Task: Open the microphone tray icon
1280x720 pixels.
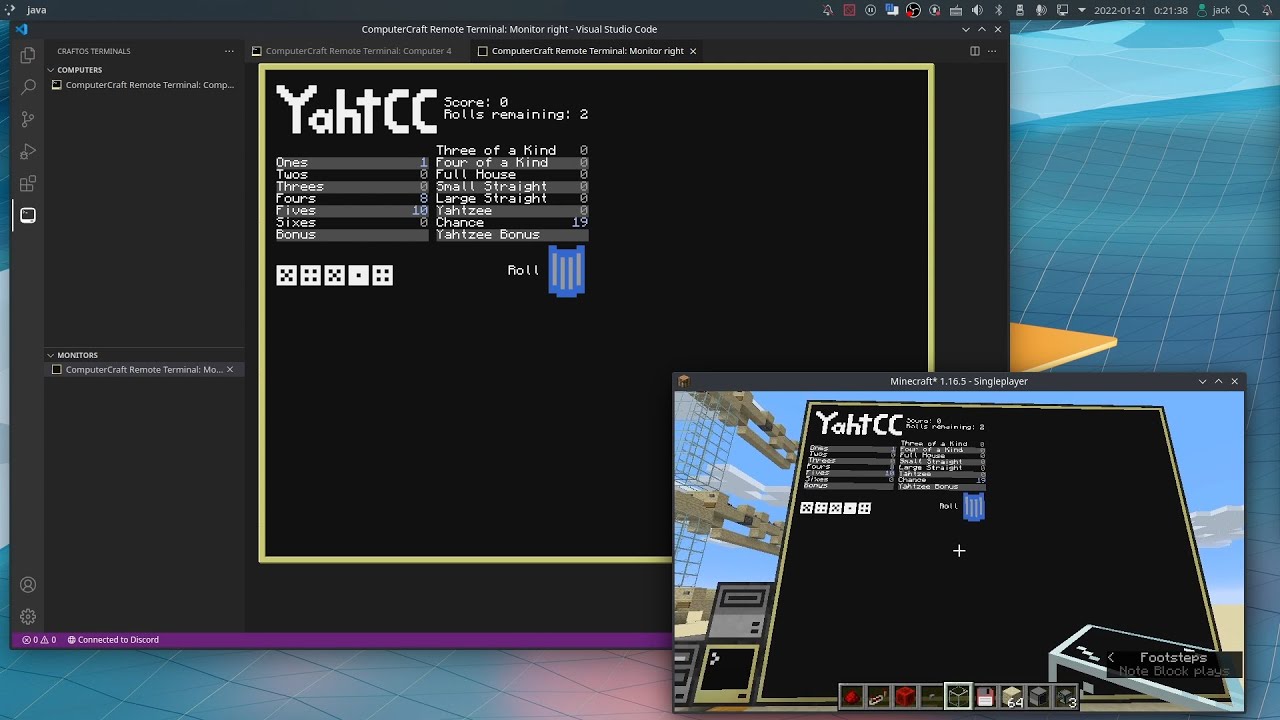Action: (1041, 10)
